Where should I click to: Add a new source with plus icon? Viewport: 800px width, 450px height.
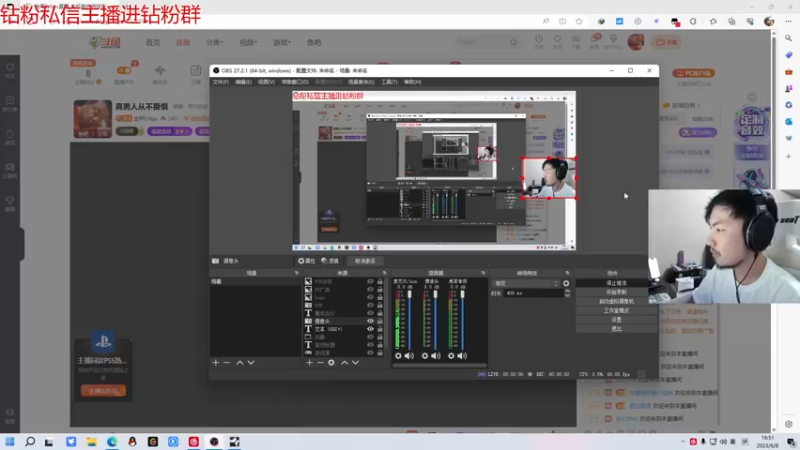click(309, 362)
